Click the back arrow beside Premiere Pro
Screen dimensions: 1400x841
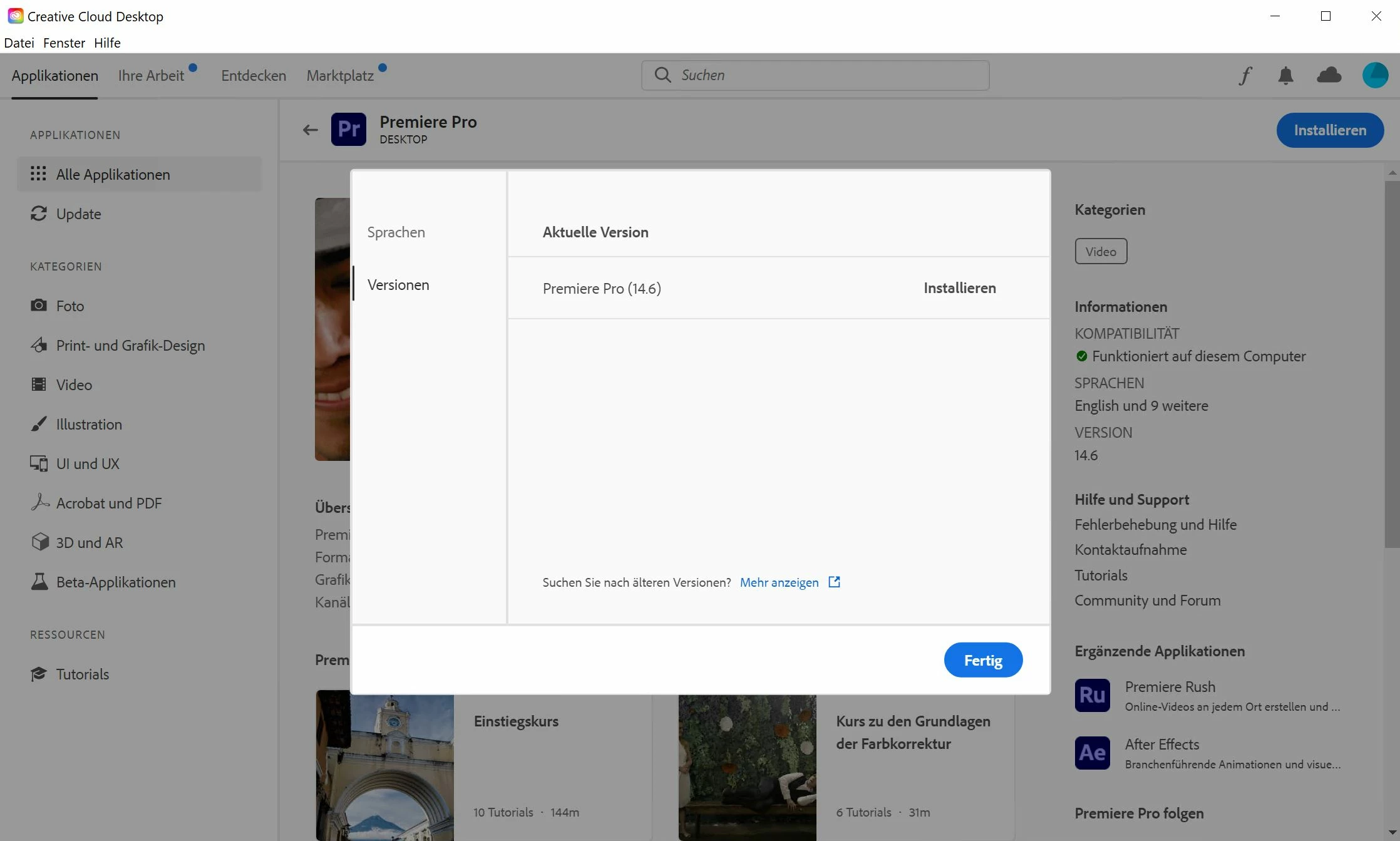click(x=310, y=130)
